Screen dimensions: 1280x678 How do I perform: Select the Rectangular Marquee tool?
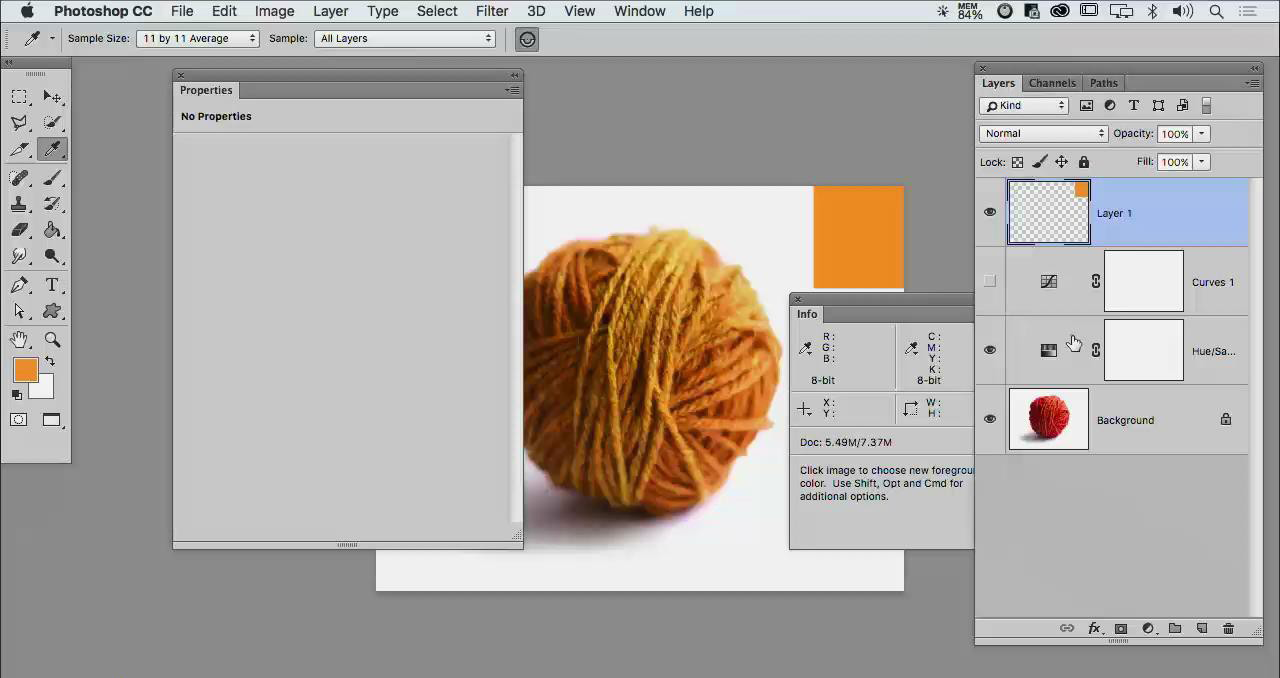coord(19,97)
